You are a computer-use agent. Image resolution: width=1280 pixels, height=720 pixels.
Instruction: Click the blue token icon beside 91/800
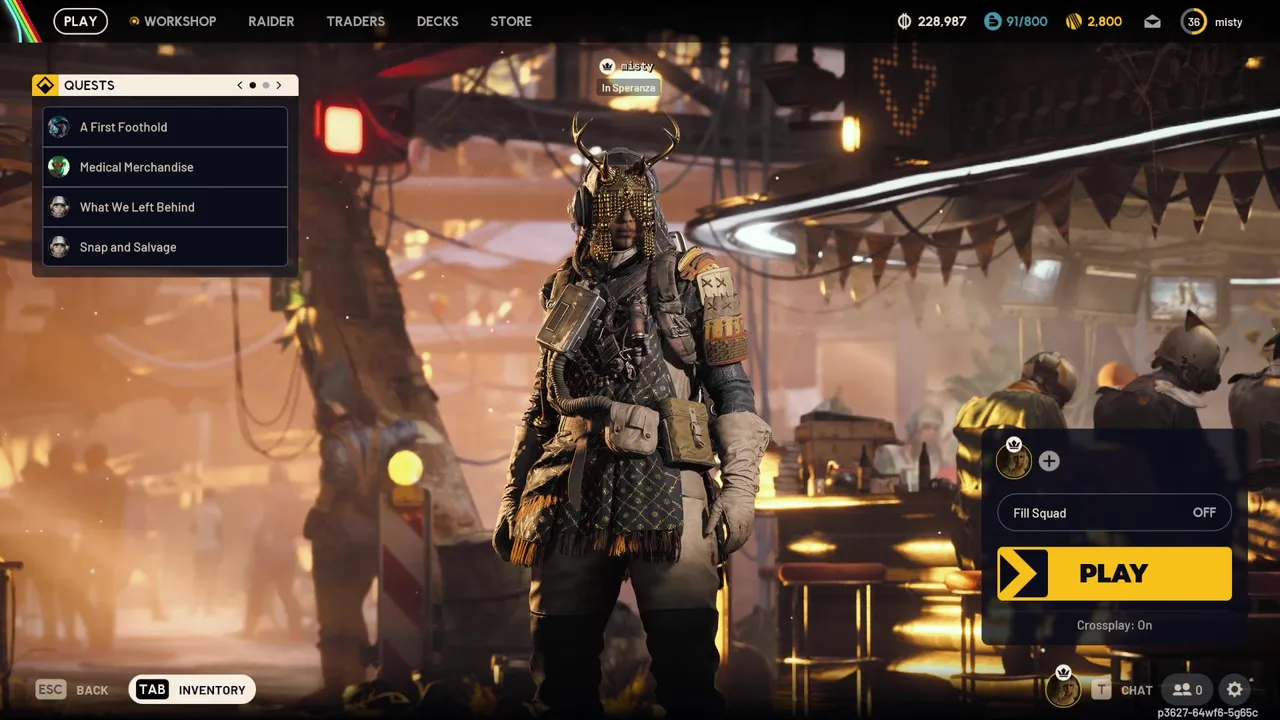point(992,21)
